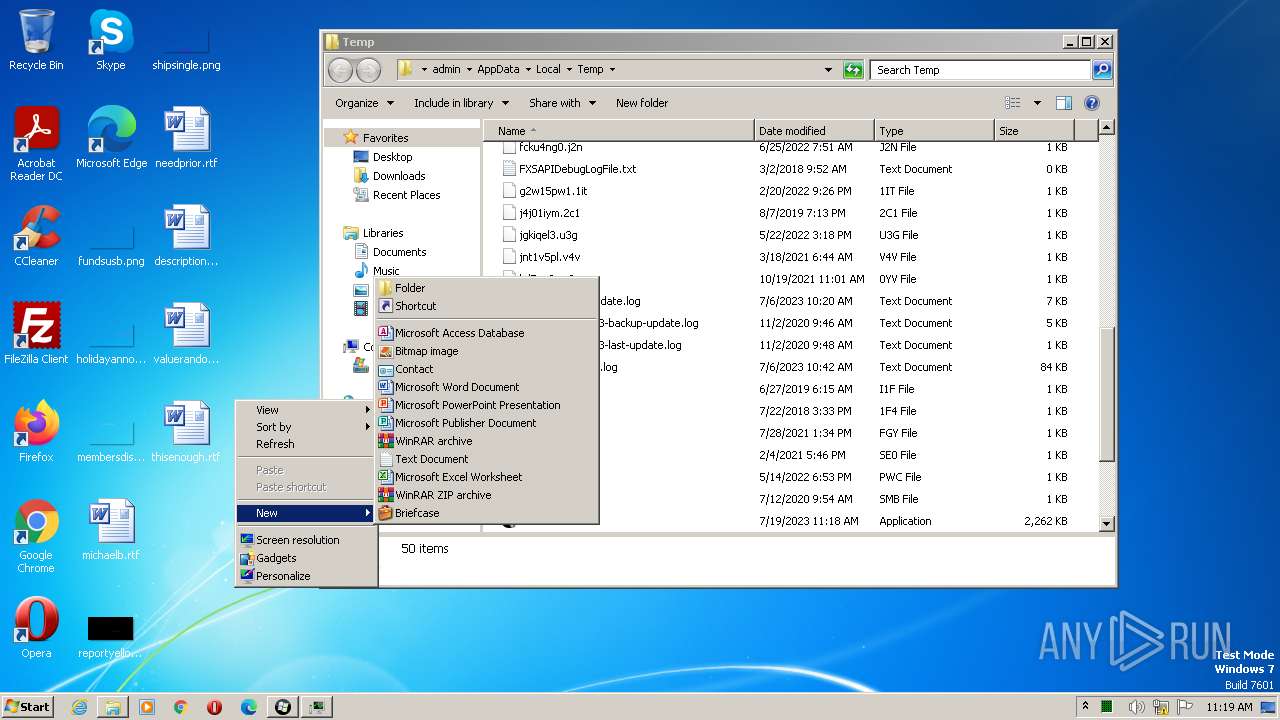Choose Folder in the New submenu
This screenshot has height=720, width=1280.
487,288
